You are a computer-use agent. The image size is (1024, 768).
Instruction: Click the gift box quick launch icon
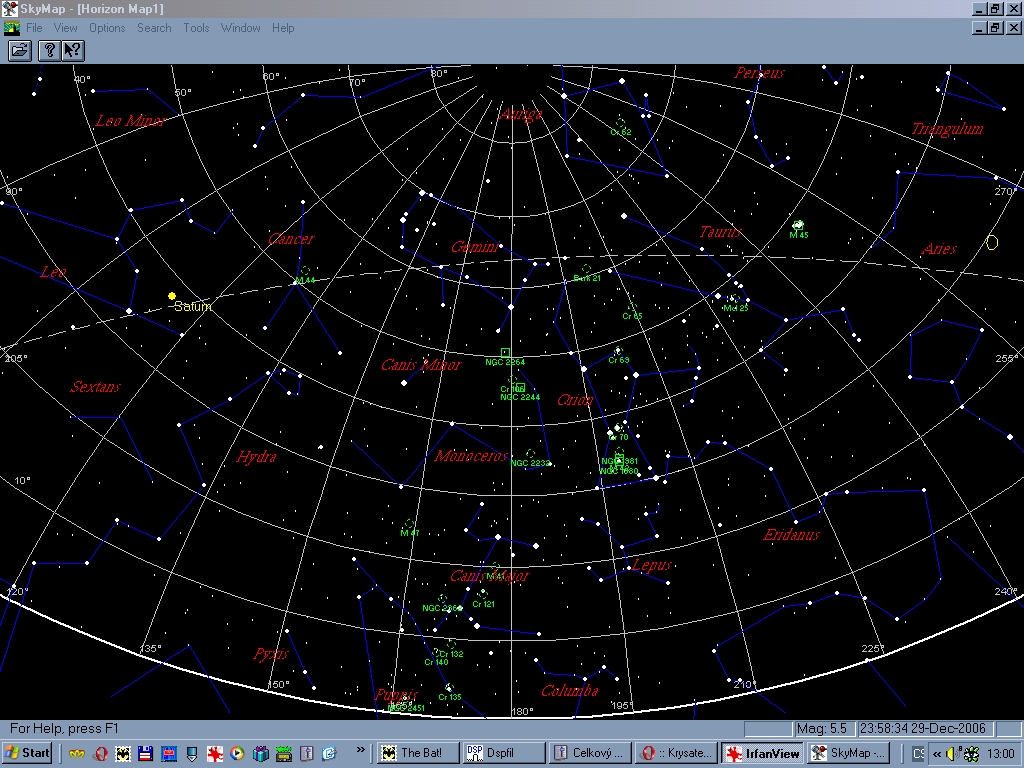(261, 754)
